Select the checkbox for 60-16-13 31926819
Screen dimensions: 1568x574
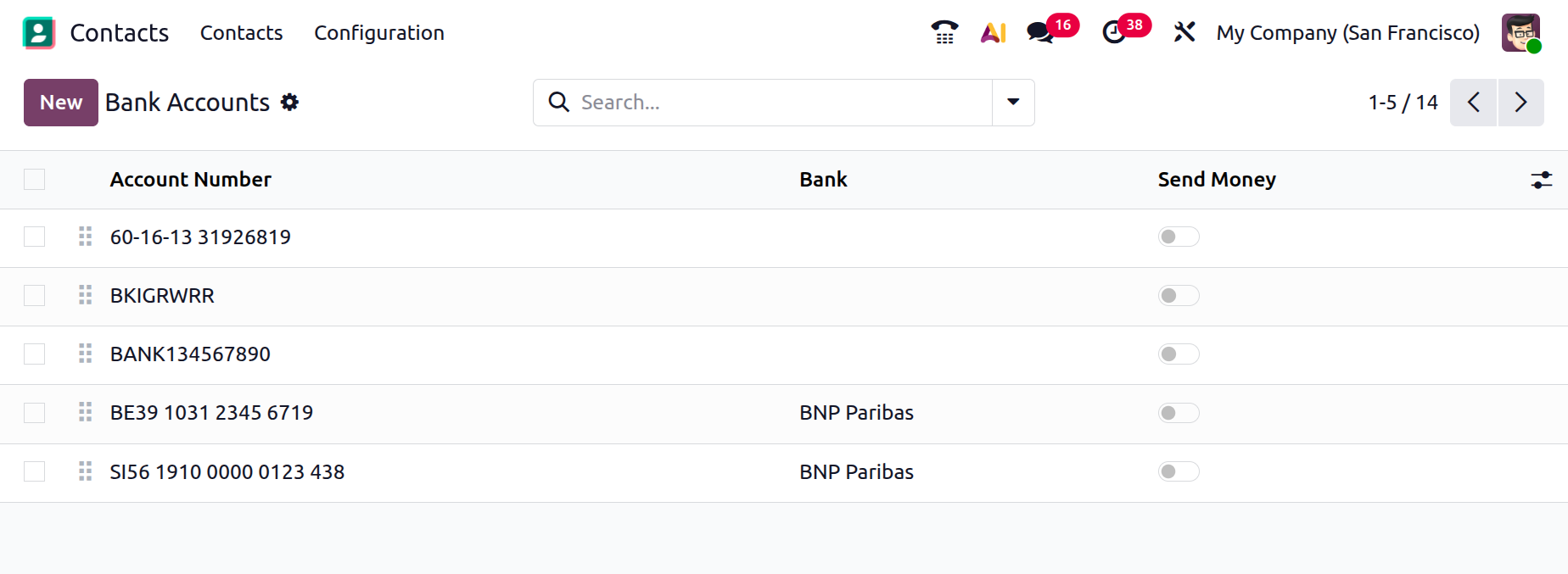pos(35,237)
